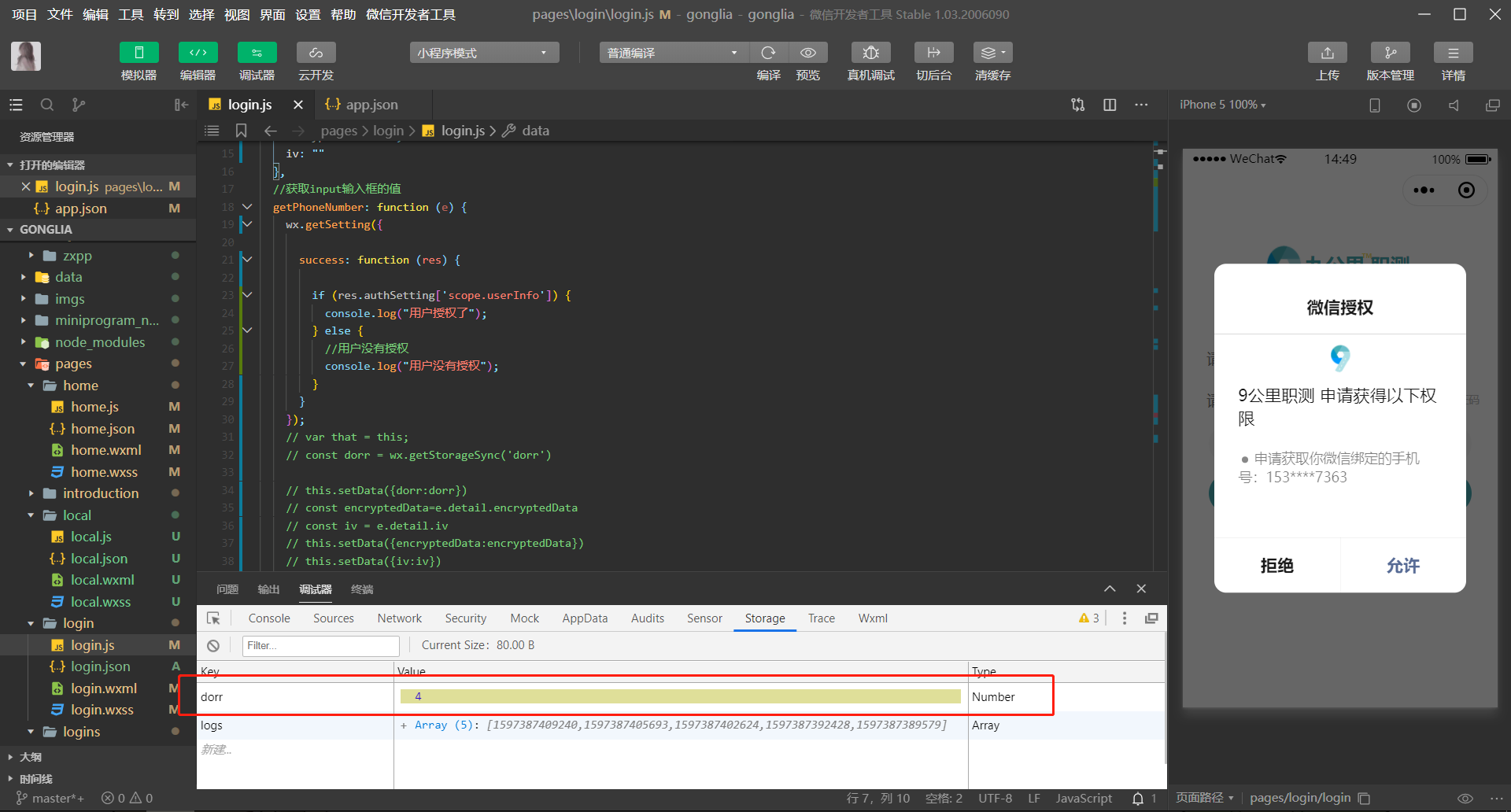
Task: Open the 微信开发者工具 menu
Action: [411, 14]
